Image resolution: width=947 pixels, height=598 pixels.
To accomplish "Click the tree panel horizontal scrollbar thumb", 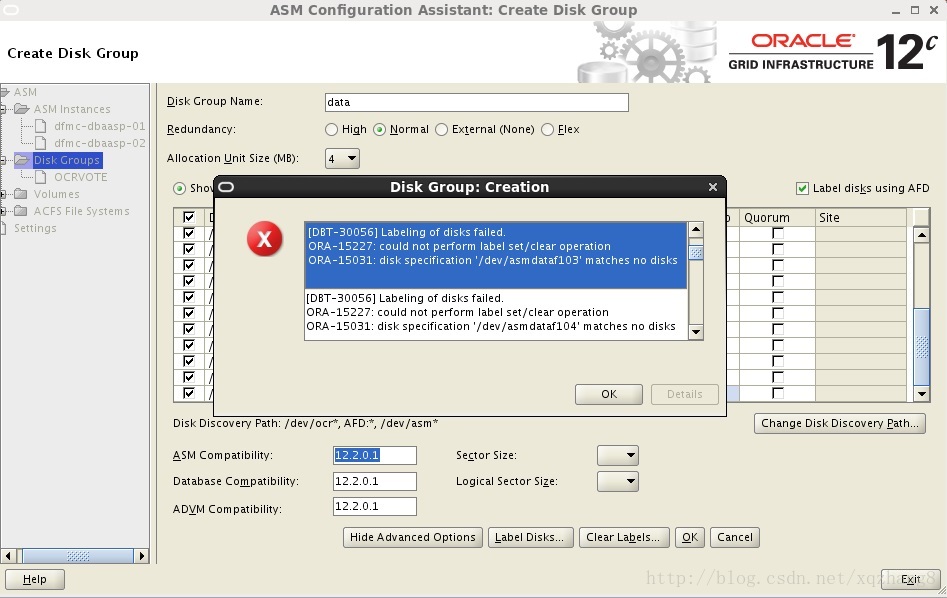I will click(78, 556).
